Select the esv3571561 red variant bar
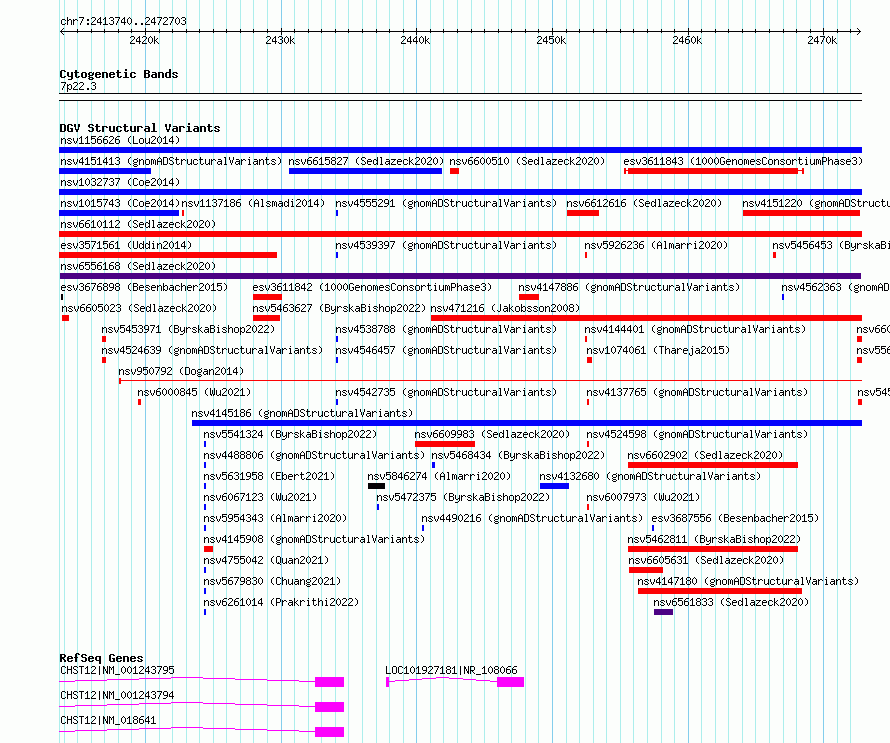This screenshot has width=890, height=743. click(x=168, y=255)
